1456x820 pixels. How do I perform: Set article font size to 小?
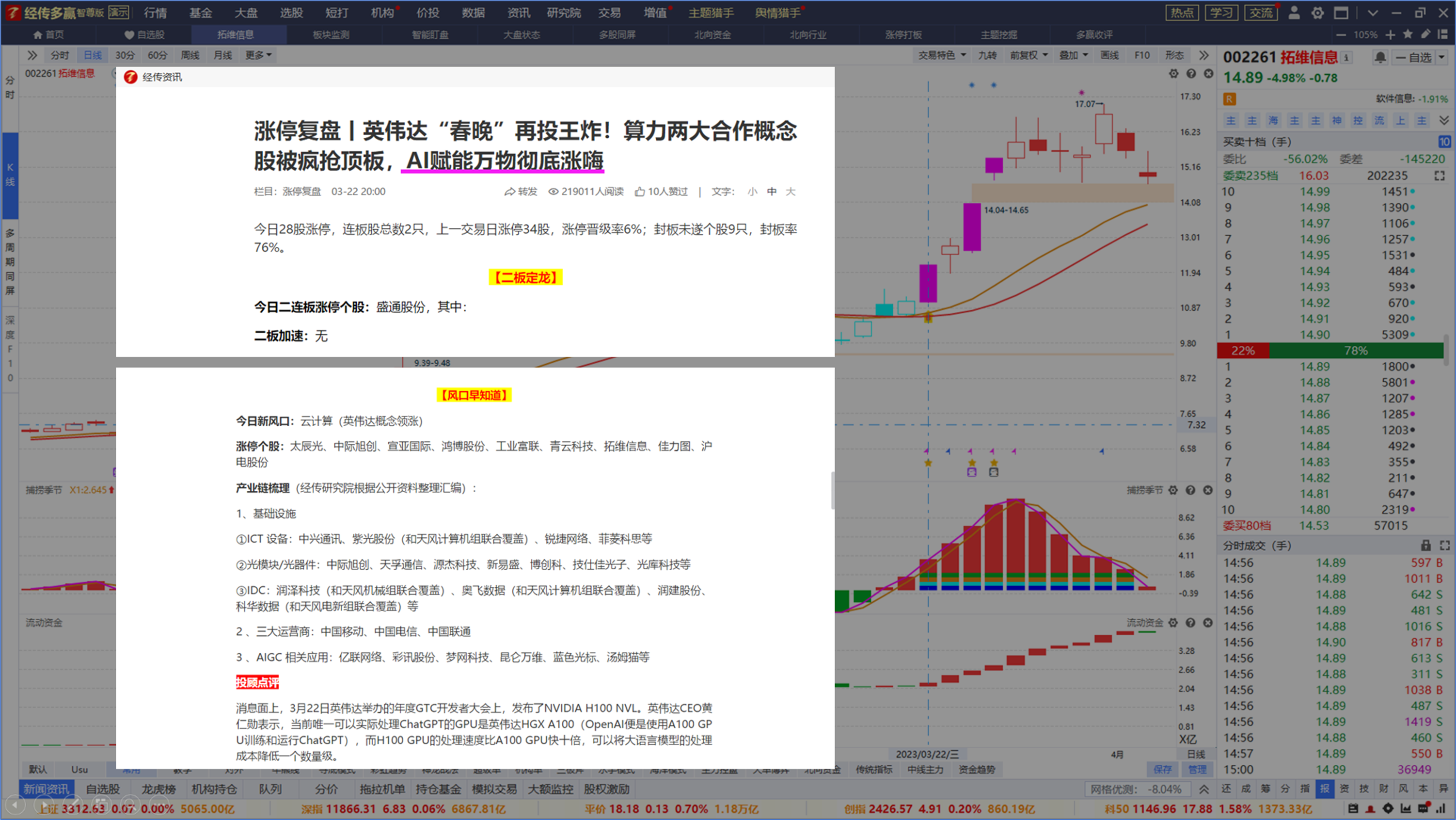coord(752,192)
